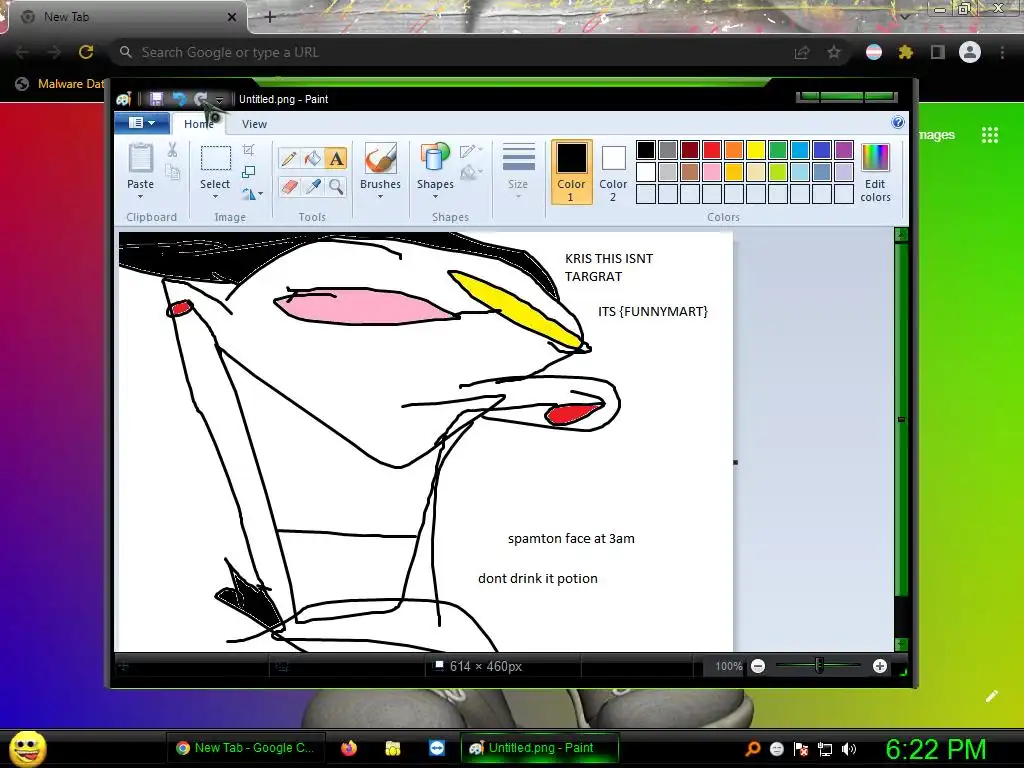Open the Google apps grid icon
The width and height of the screenshot is (1024, 768).
[x=990, y=135]
